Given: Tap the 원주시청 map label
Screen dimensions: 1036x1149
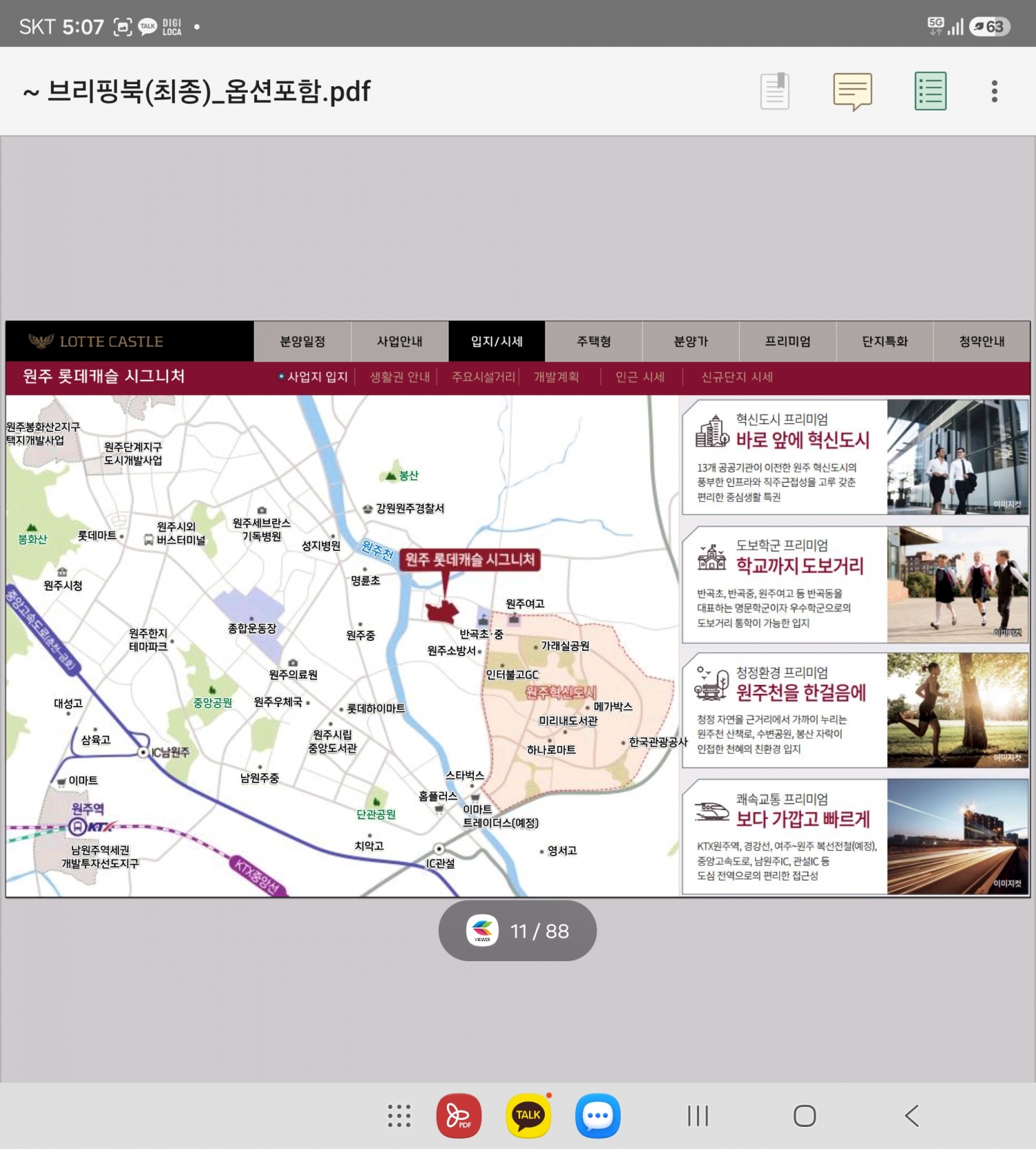Looking at the screenshot, I should 63,585.
